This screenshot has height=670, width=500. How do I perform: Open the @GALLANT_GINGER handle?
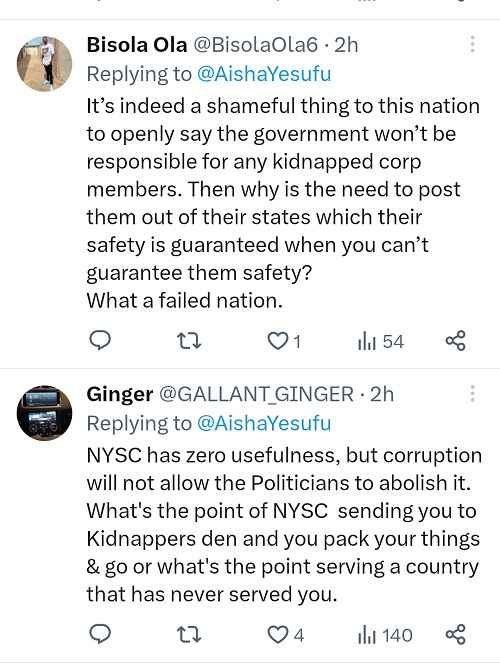(x=256, y=394)
